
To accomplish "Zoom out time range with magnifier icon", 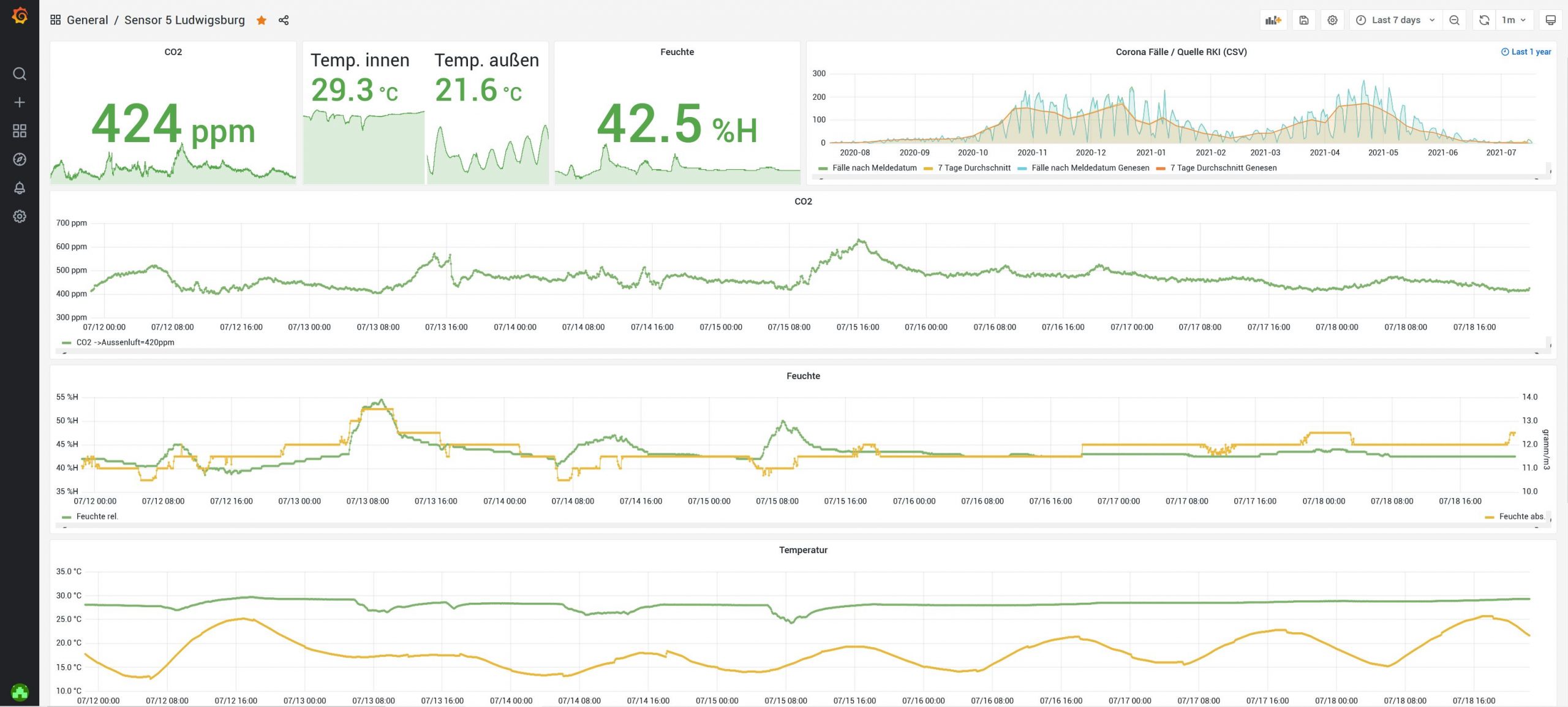I will click(1455, 20).
